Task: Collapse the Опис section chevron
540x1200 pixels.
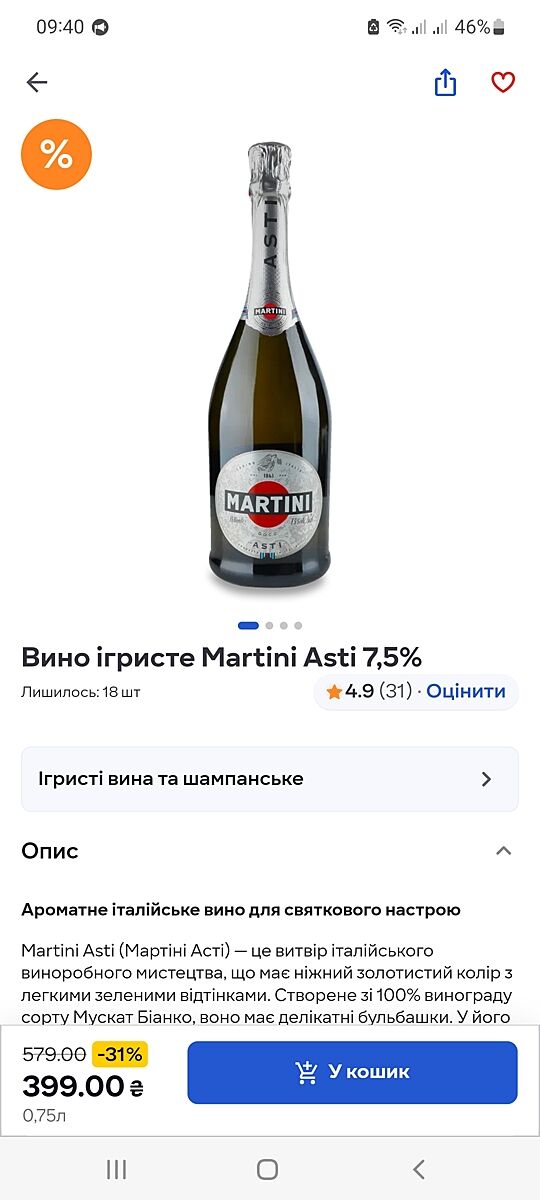Action: 504,851
